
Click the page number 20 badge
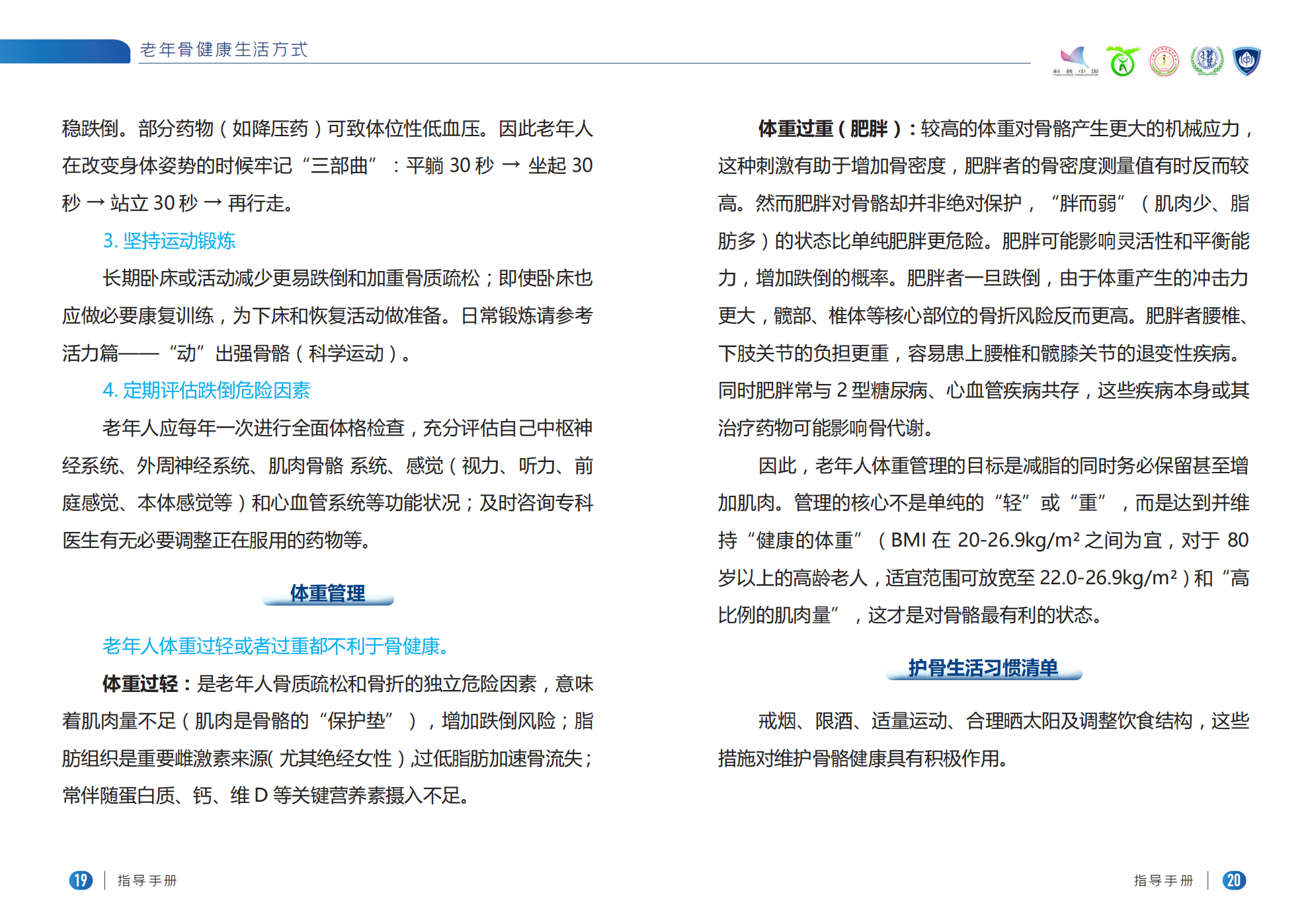(x=1233, y=880)
